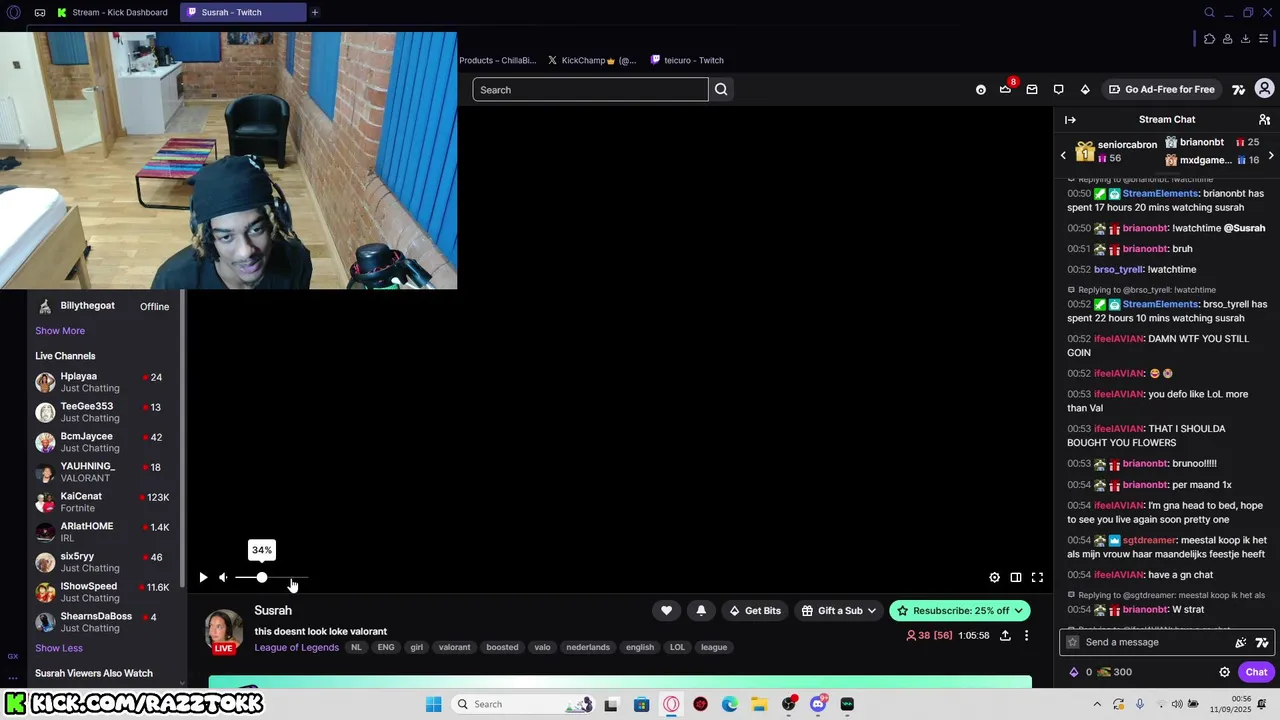Open the browser tab search magnifier

pos(1209,12)
